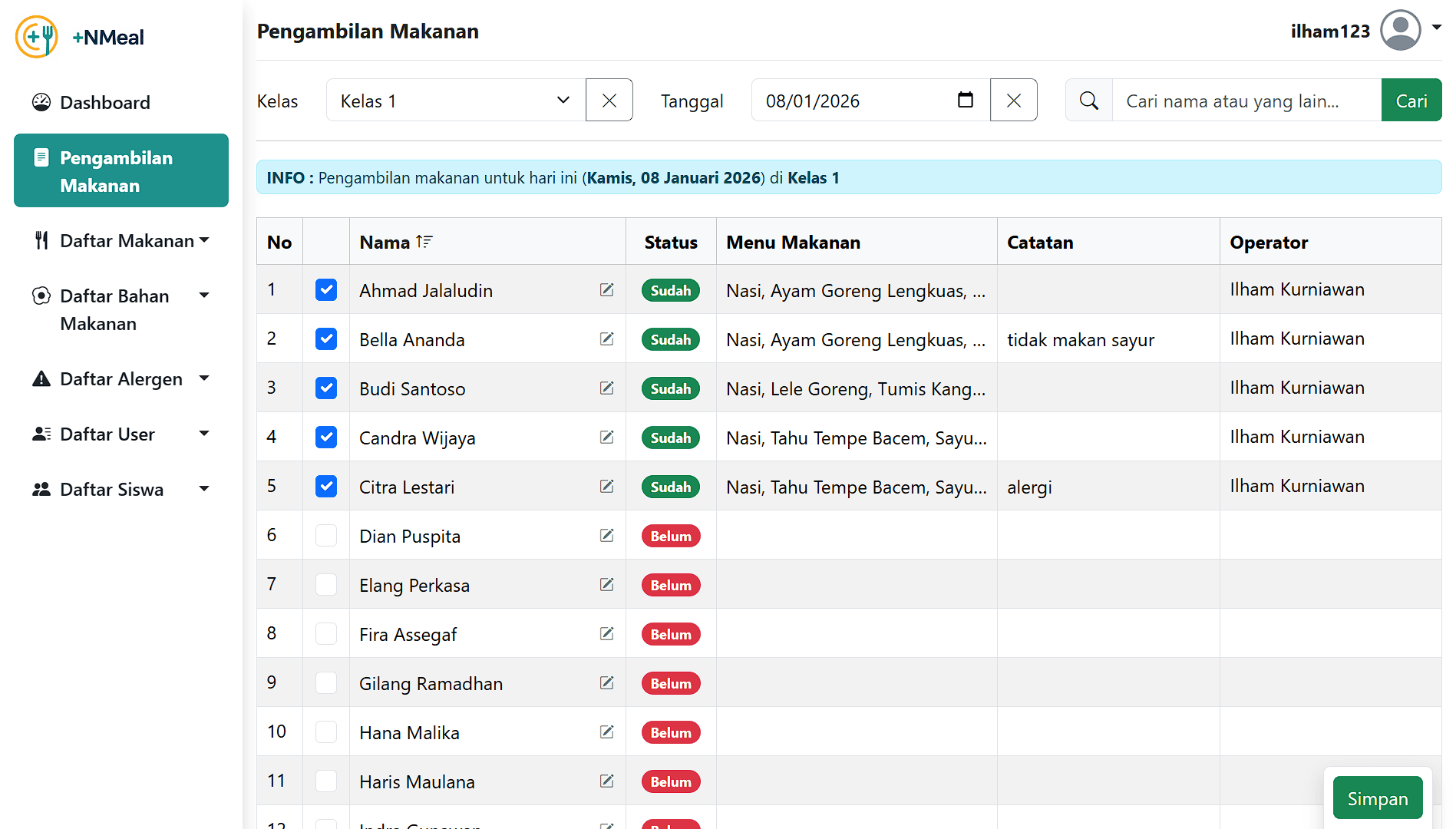Clear the Kelas filter with X button
The image size is (1456, 829).
[609, 101]
